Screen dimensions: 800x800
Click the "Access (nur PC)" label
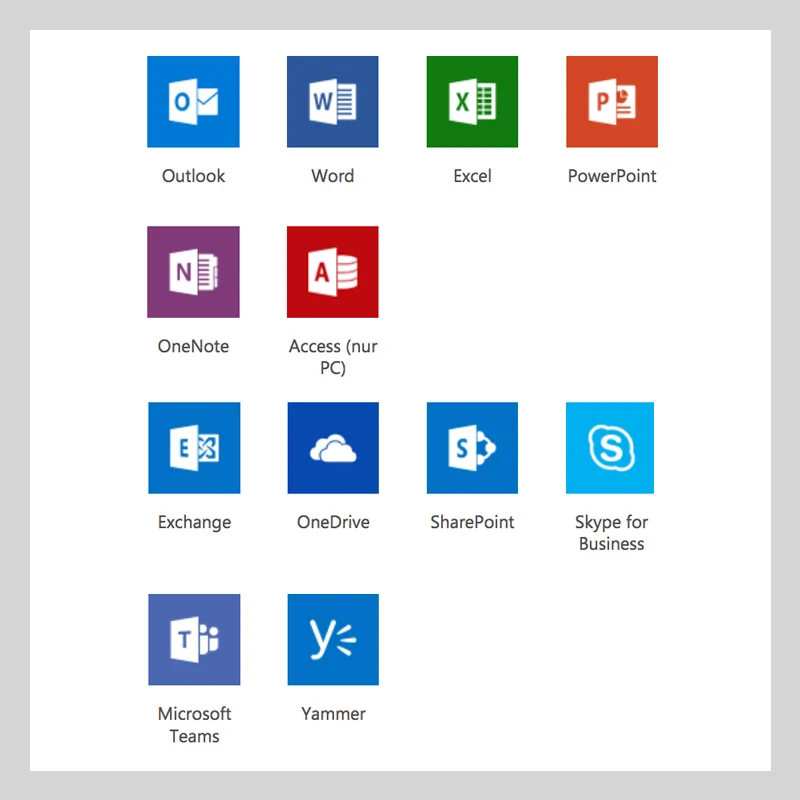[x=333, y=357]
